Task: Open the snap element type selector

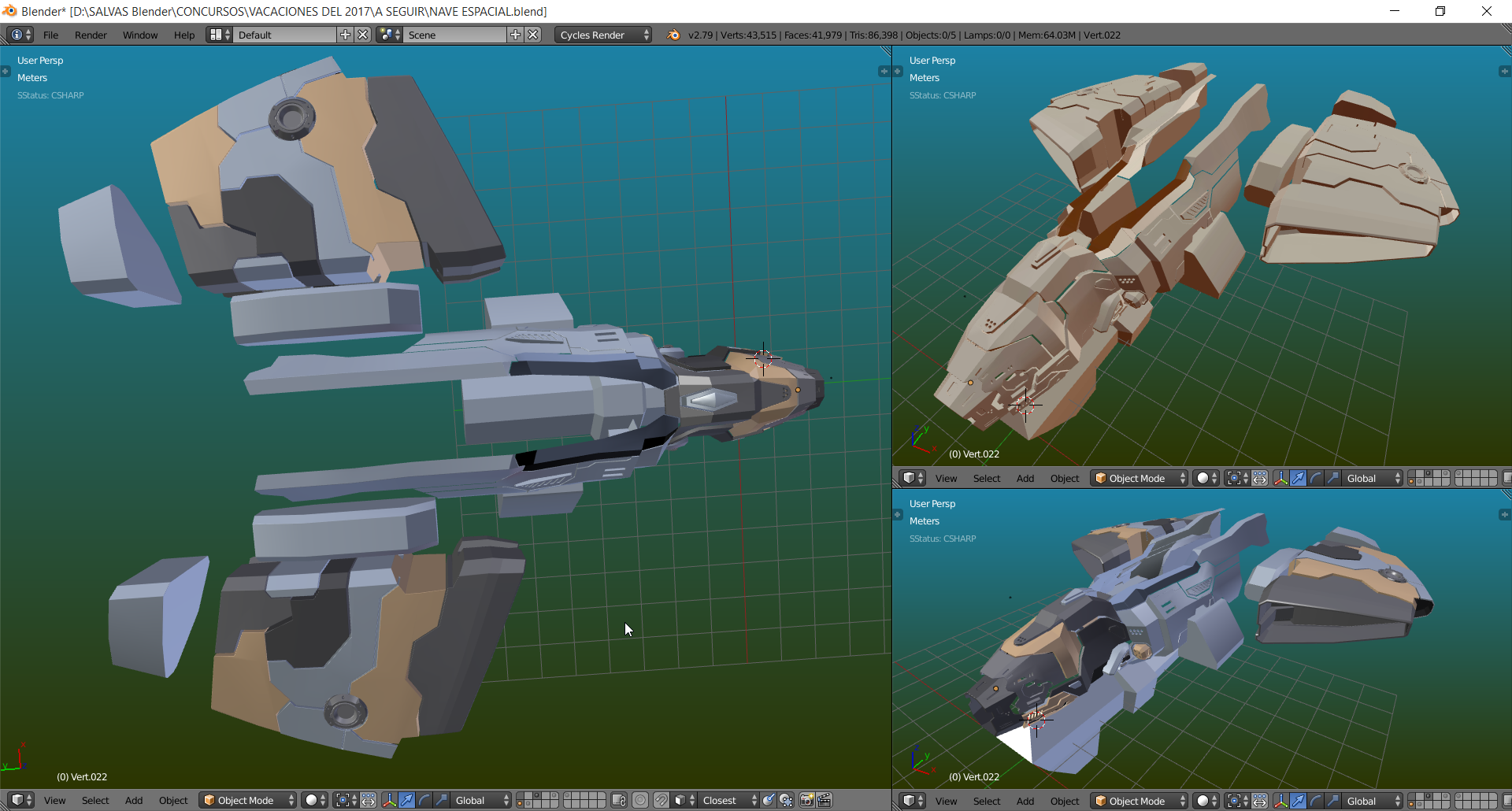Action: coord(684,800)
